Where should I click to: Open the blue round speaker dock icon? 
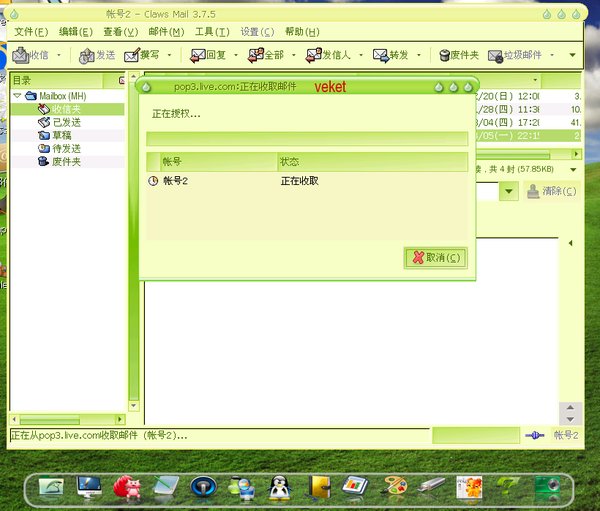tap(203, 487)
